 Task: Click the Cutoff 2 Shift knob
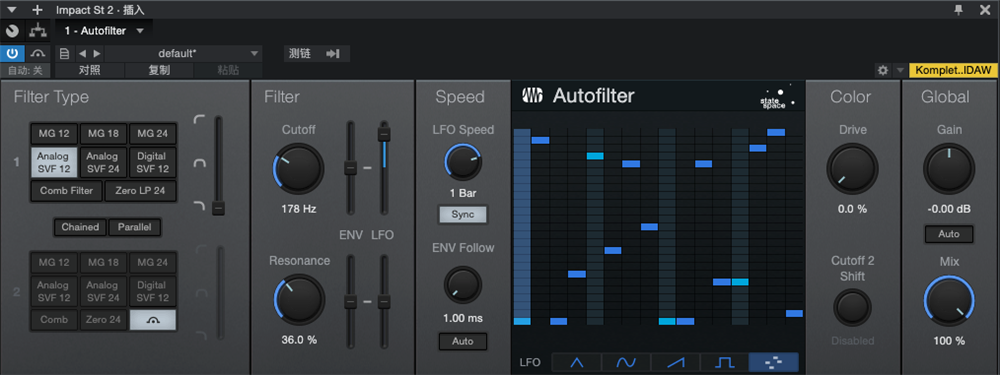point(853,308)
